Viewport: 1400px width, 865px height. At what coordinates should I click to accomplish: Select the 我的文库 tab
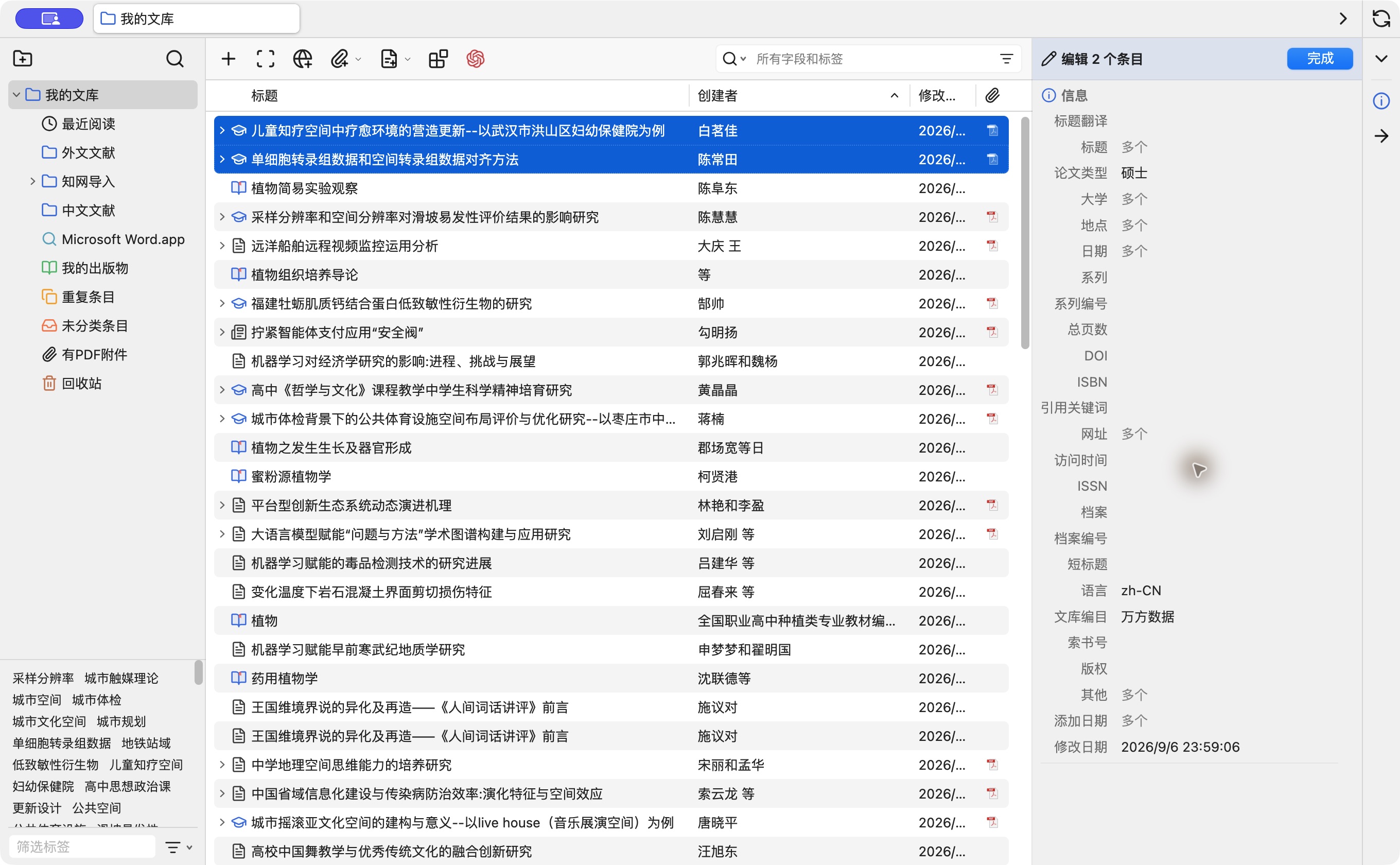pos(196,19)
